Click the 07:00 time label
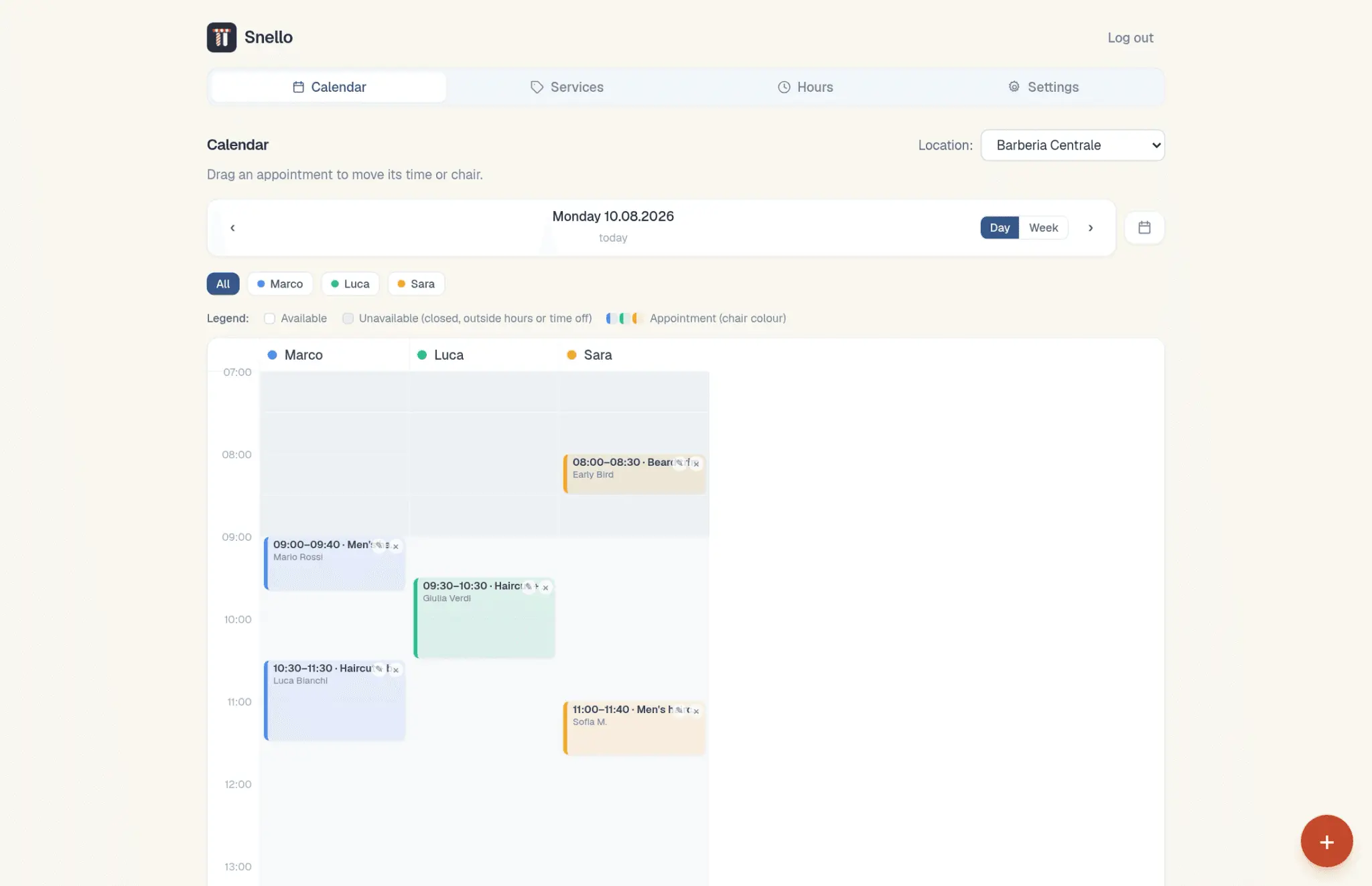Image resolution: width=1372 pixels, height=886 pixels. (x=237, y=373)
